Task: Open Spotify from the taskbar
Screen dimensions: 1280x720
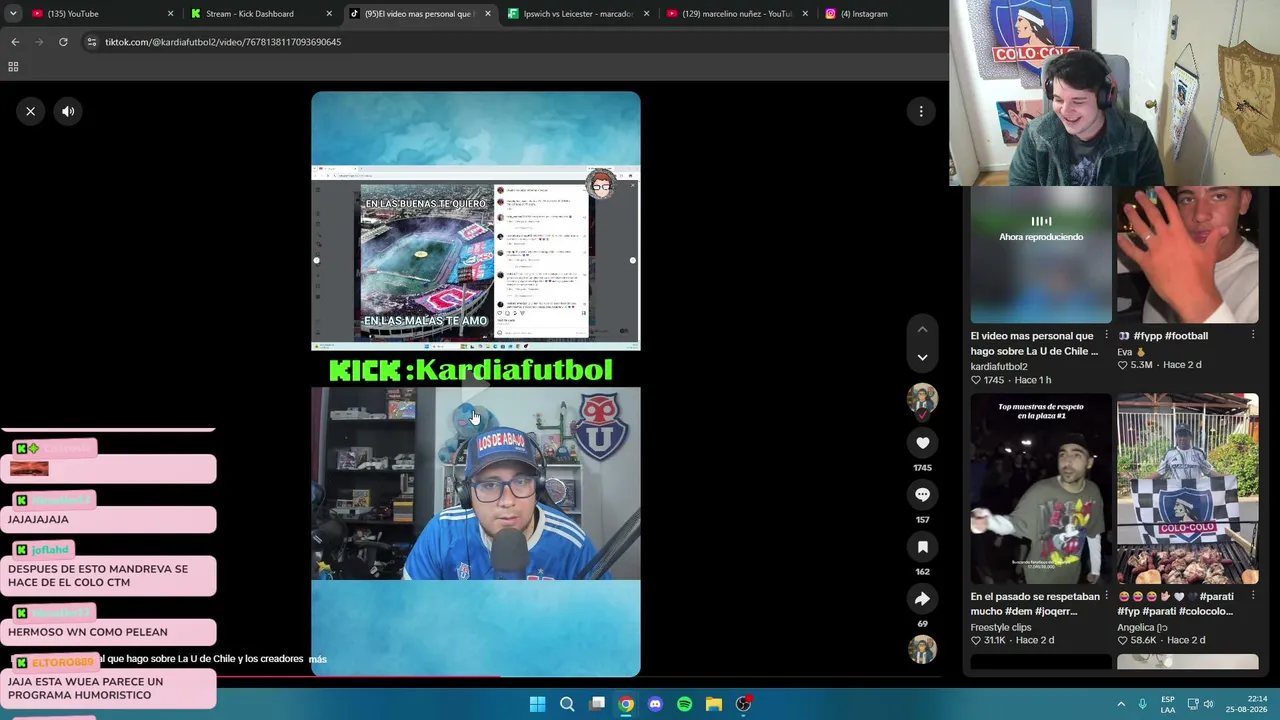Action: (684, 704)
